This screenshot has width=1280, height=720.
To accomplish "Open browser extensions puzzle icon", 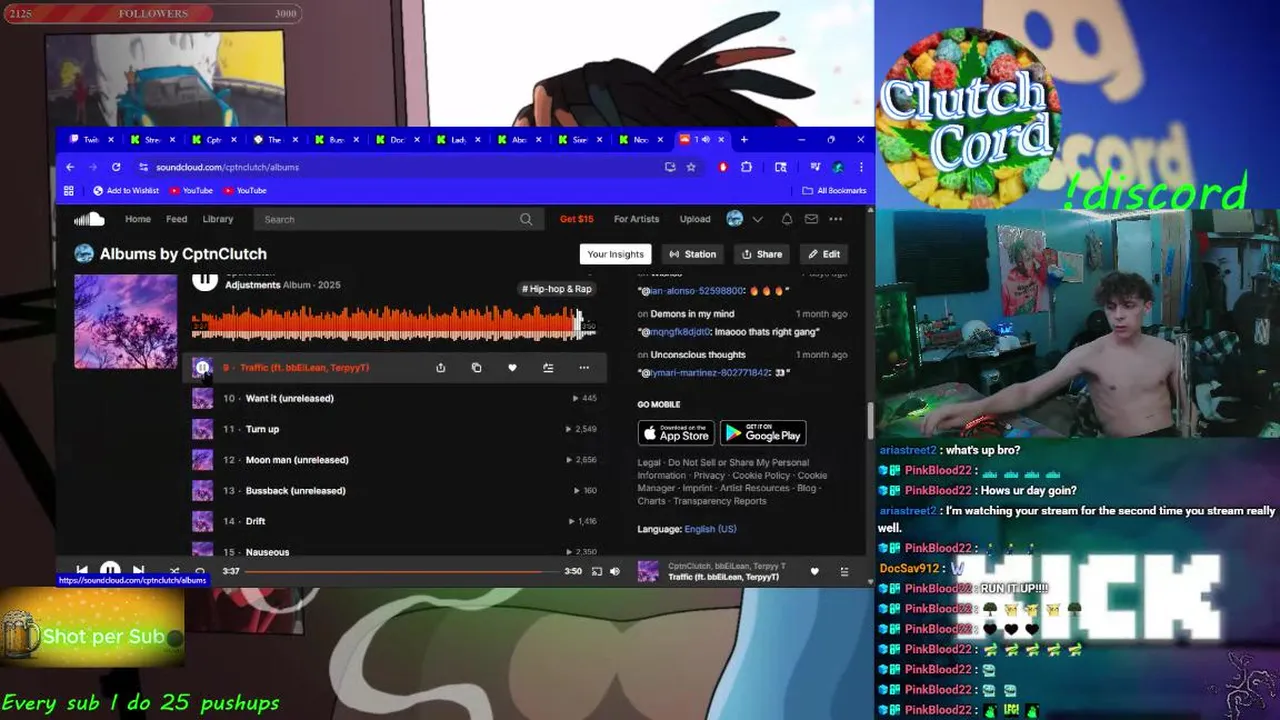I will (746, 167).
